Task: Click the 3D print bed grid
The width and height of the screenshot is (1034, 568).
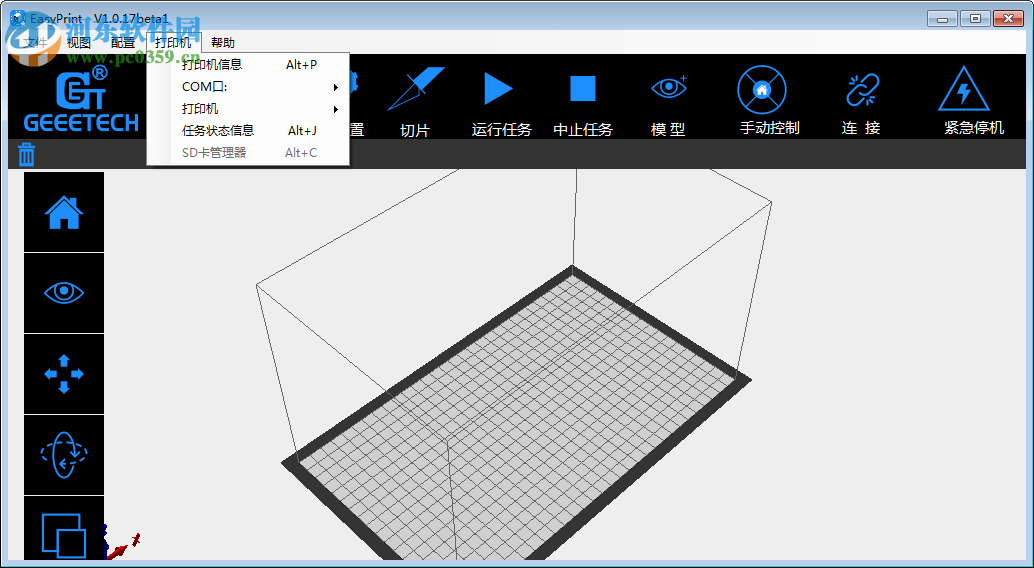Action: [x=516, y=410]
